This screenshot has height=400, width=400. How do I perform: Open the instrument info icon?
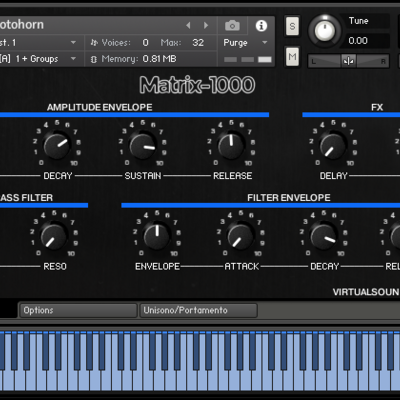[x=261, y=26]
